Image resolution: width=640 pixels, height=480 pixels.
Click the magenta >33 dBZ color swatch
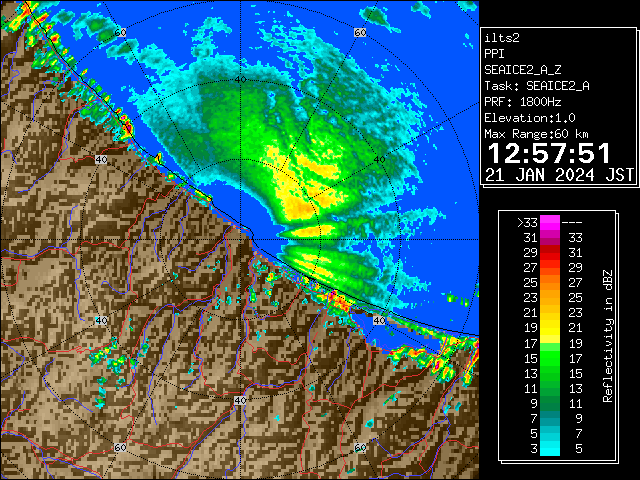(549, 223)
